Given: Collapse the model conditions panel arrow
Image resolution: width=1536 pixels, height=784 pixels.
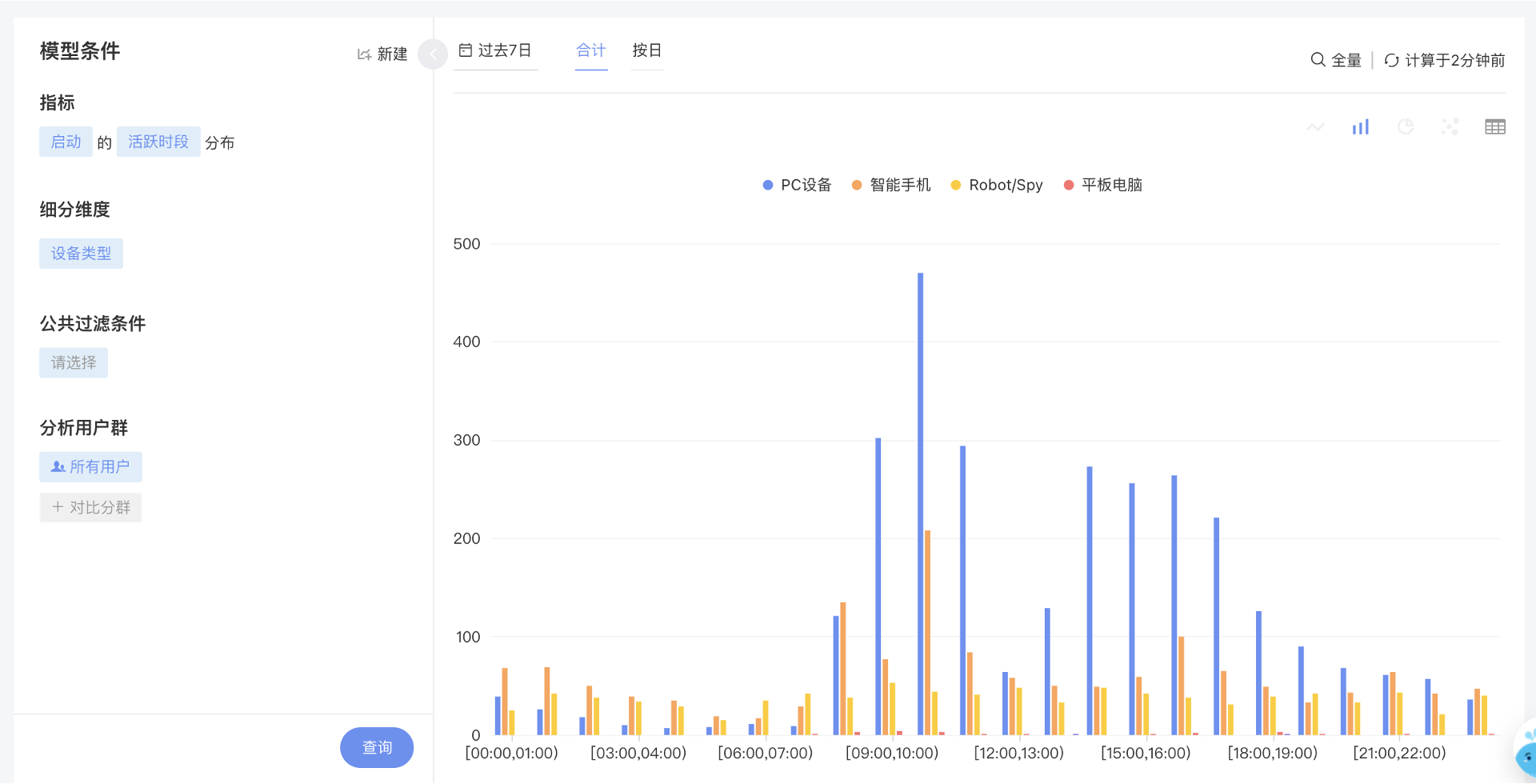Looking at the screenshot, I should pyautogui.click(x=433, y=54).
